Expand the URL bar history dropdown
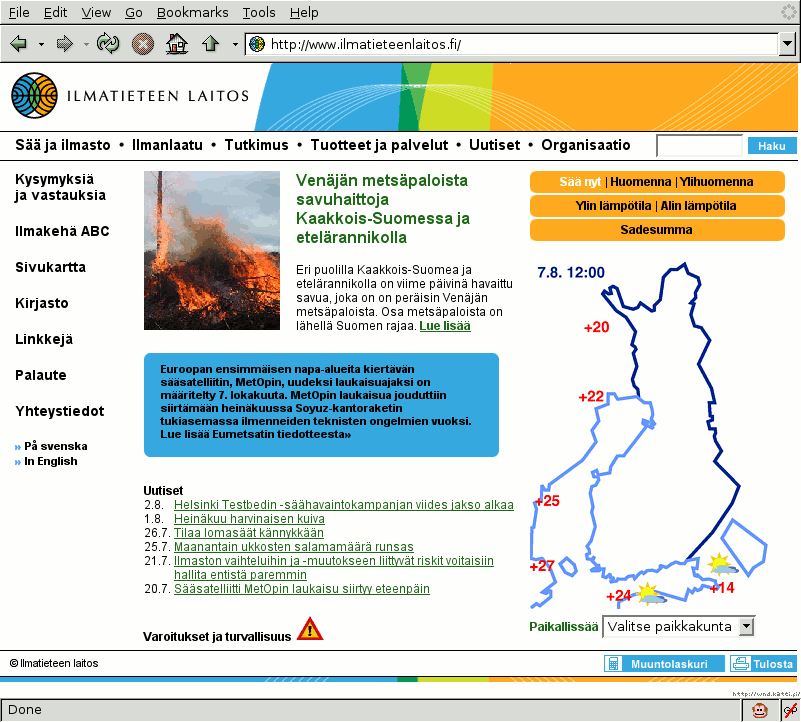The width and height of the screenshot is (801, 722). click(x=788, y=44)
